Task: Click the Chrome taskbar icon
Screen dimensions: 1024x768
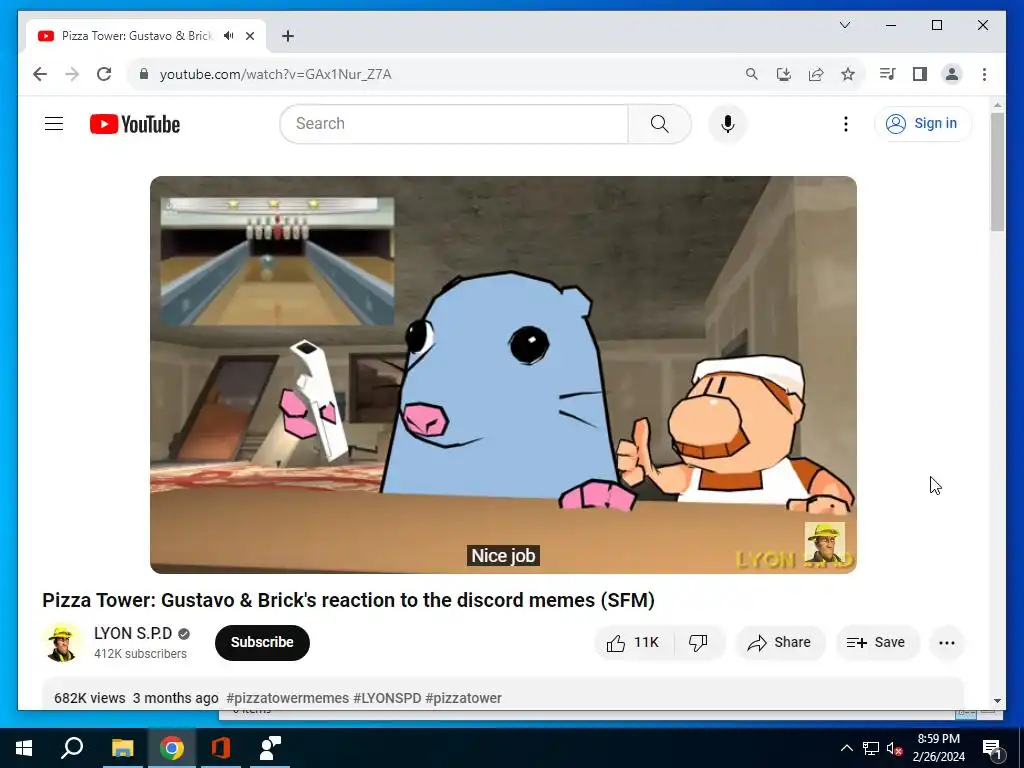Action: click(172, 748)
